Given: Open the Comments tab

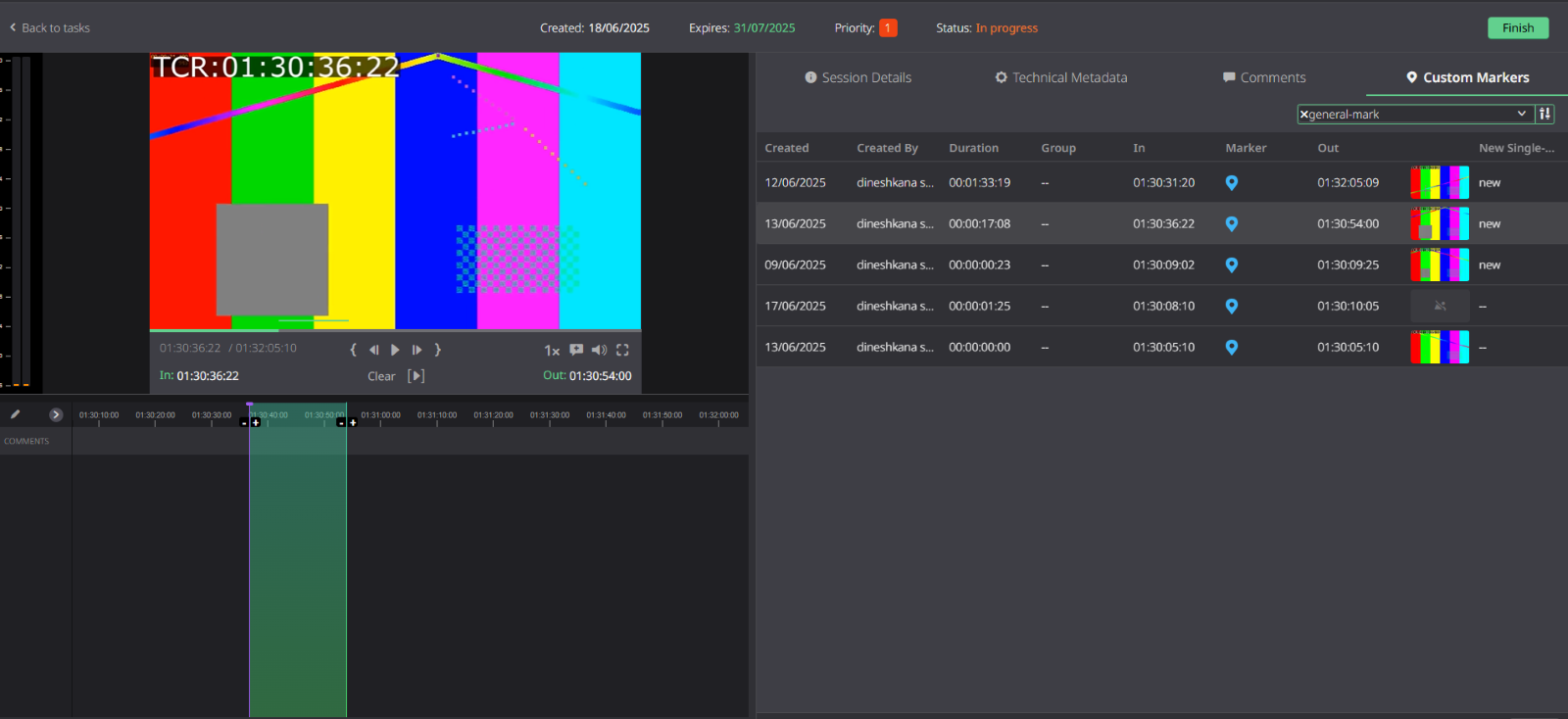Looking at the screenshot, I should point(1264,77).
